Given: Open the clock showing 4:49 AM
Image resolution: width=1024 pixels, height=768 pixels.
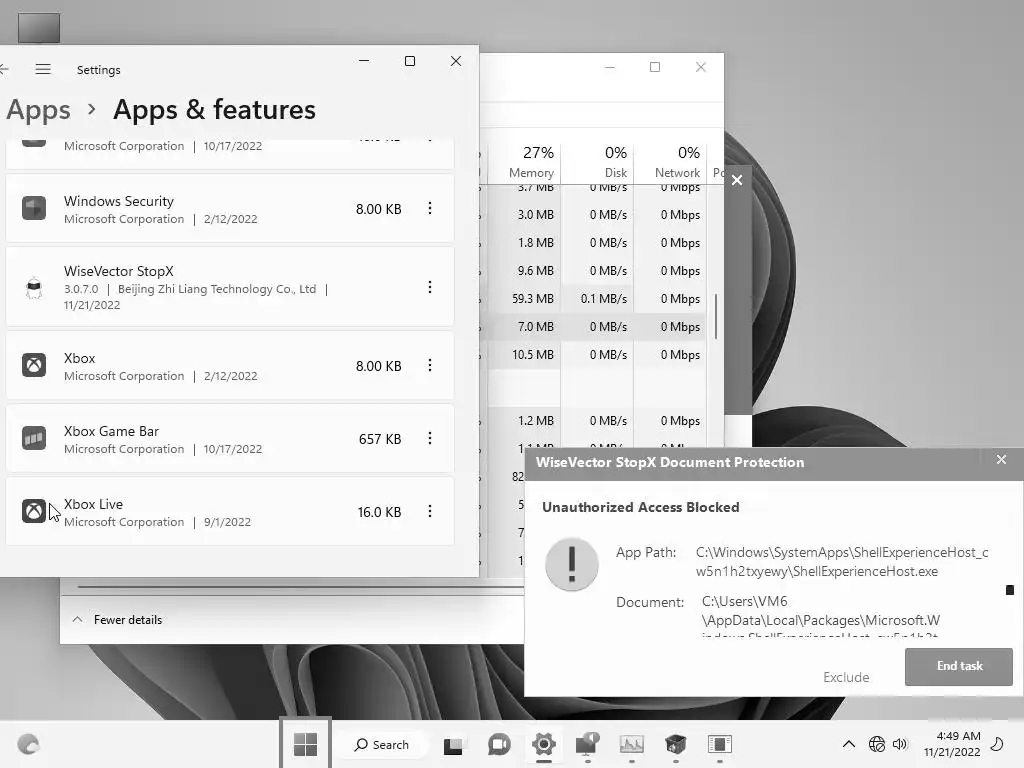Looking at the screenshot, I should point(952,744).
